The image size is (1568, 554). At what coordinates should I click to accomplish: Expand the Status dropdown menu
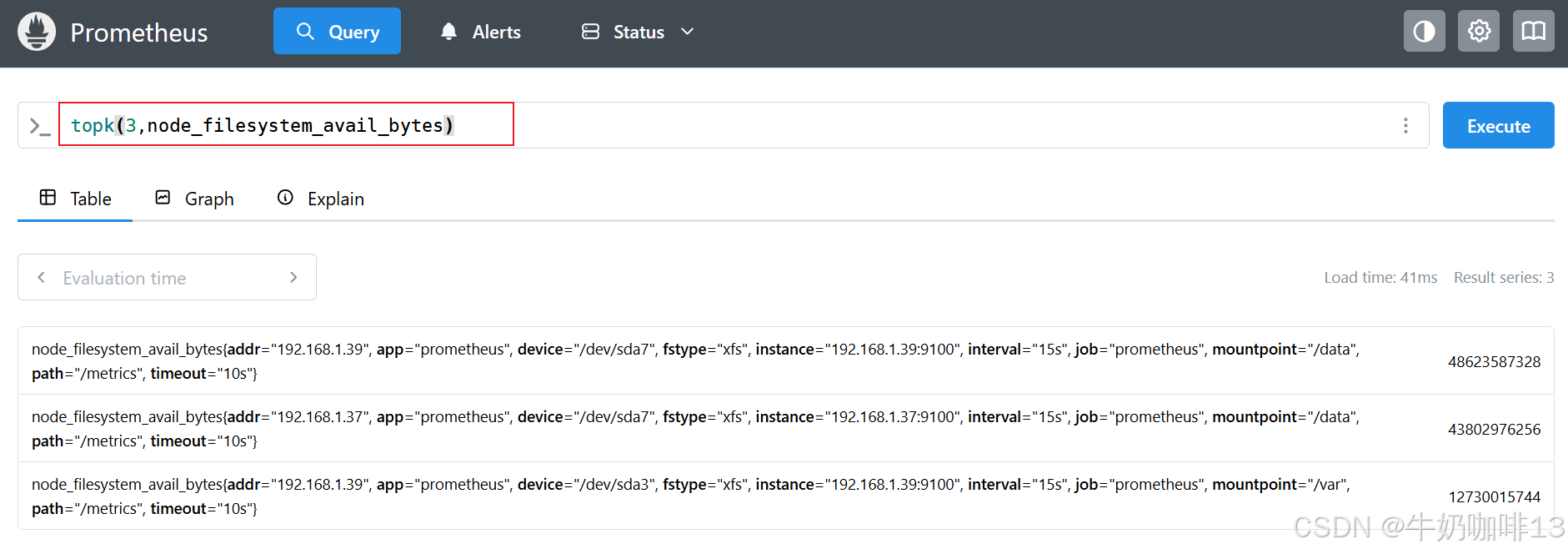638,32
